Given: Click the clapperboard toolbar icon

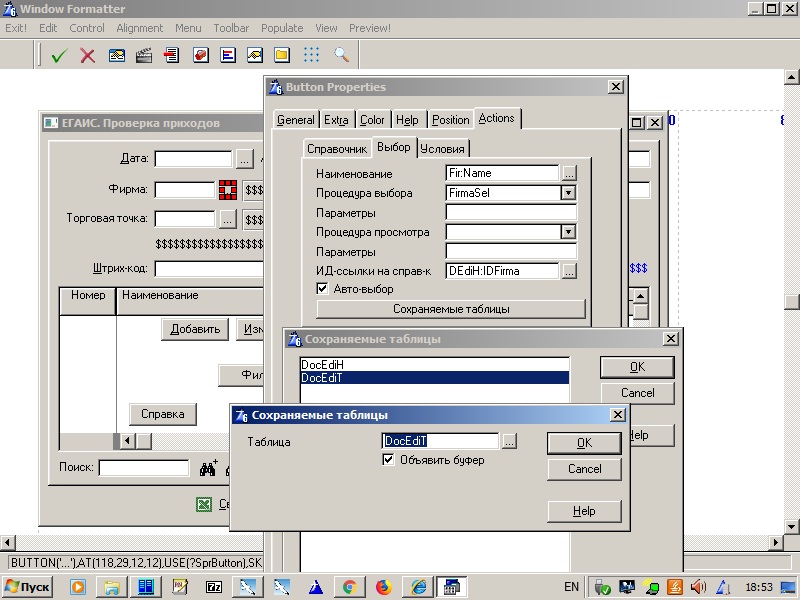Looking at the screenshot, I should click(x=143, y=55).
